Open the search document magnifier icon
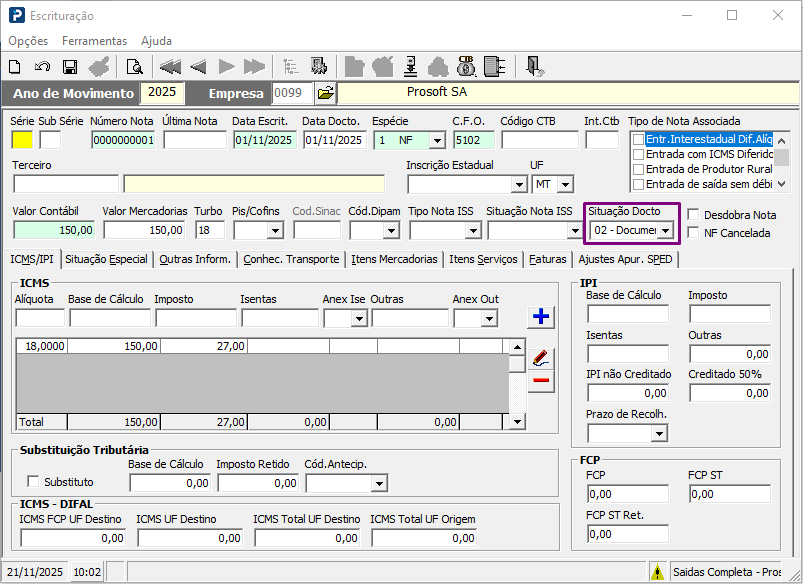Image resolution: width=803 pixels, height=584 pixels. click(x=135, y=67)
